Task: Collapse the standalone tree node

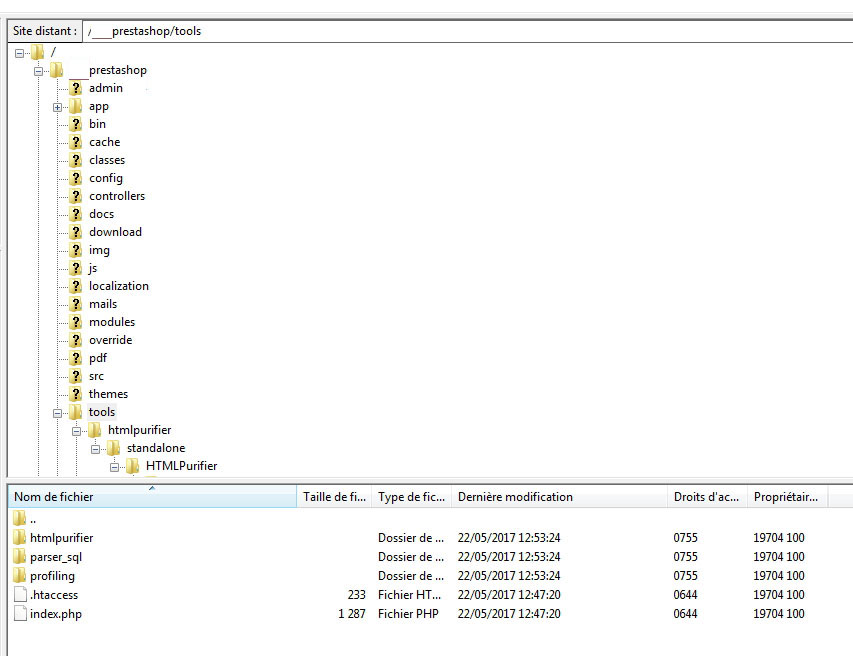Action: click(96, 449)
